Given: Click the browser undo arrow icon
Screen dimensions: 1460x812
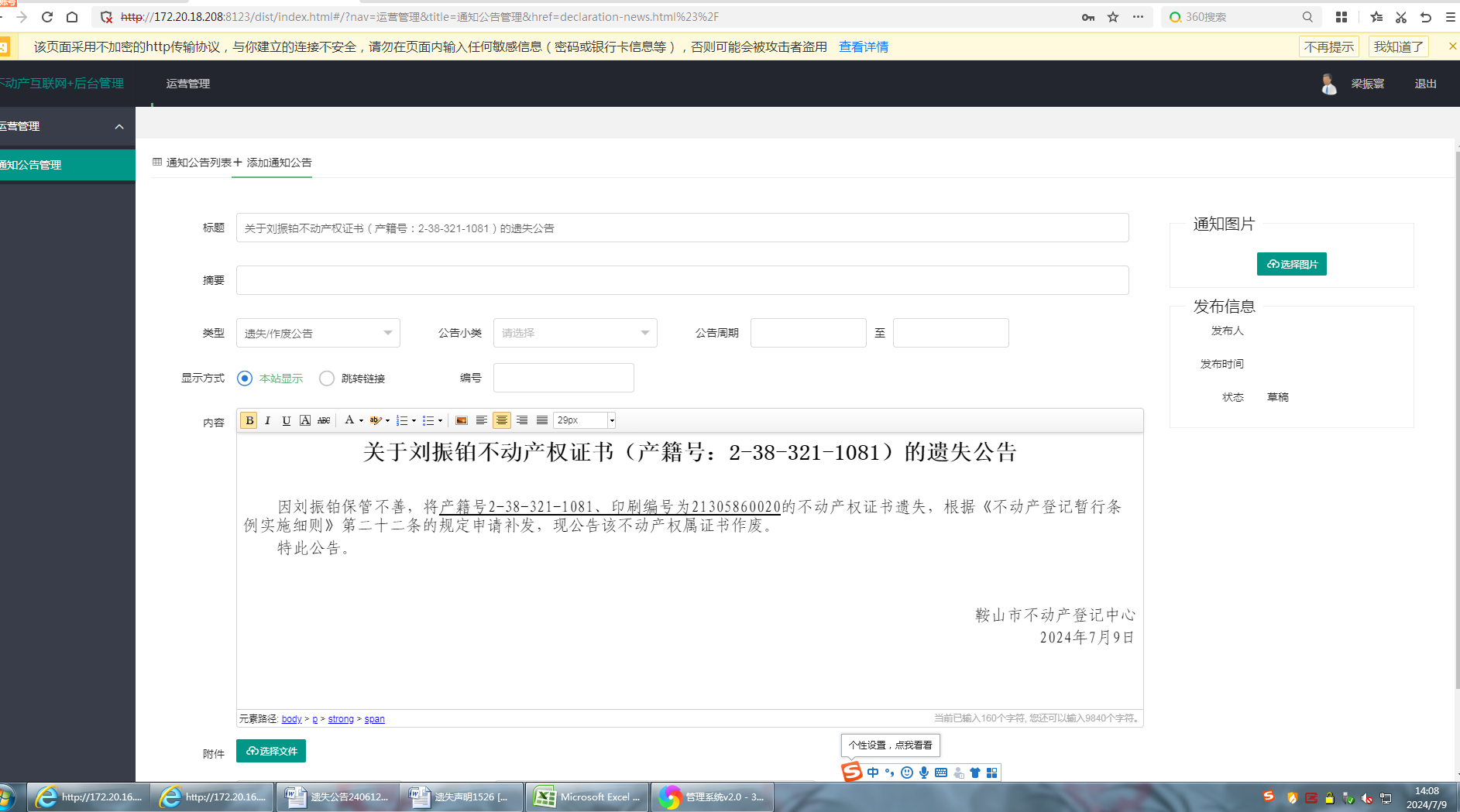Looking at the screenshot, I should 1426,17.
